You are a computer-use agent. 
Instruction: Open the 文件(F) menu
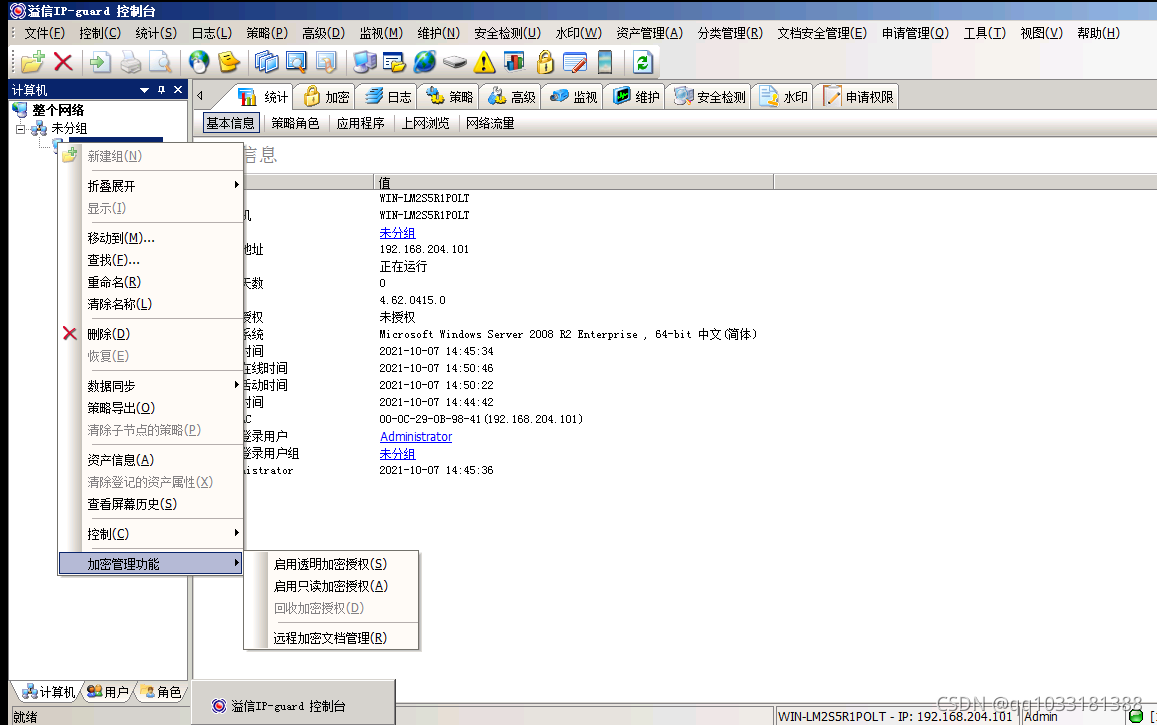[x=44, y=33]
